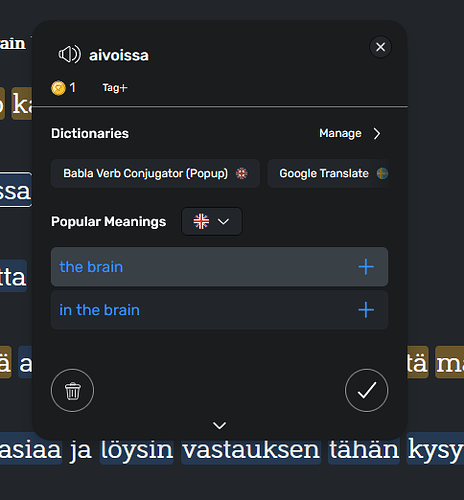Image resolution: width=464 pixels, height=500 pixels.
Task: Mark word as known with checkmark
Action: [x=366, y=390]
